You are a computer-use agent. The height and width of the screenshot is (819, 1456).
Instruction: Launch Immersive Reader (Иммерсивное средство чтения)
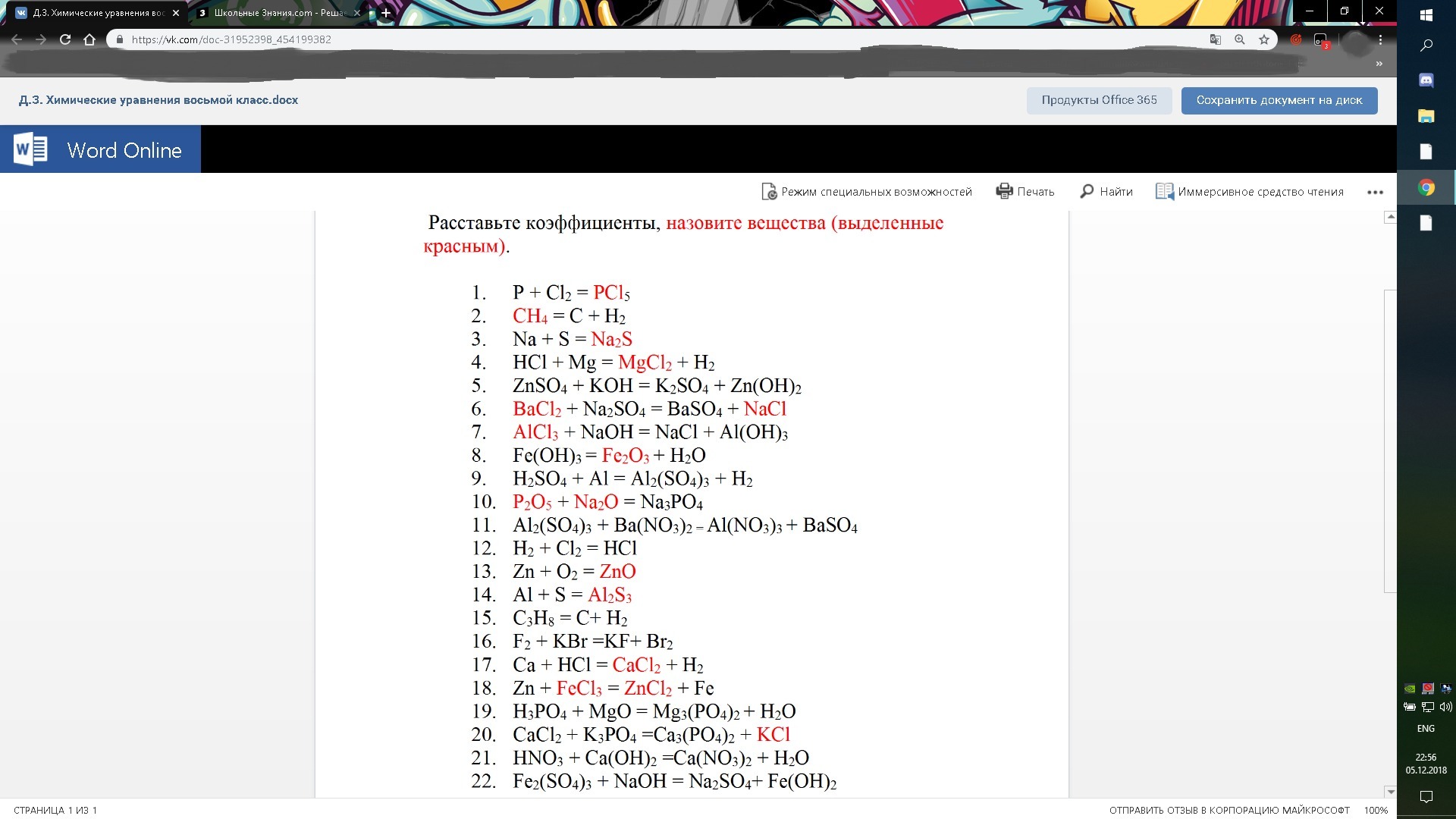pyautogui.click(x=1250, y=192)
